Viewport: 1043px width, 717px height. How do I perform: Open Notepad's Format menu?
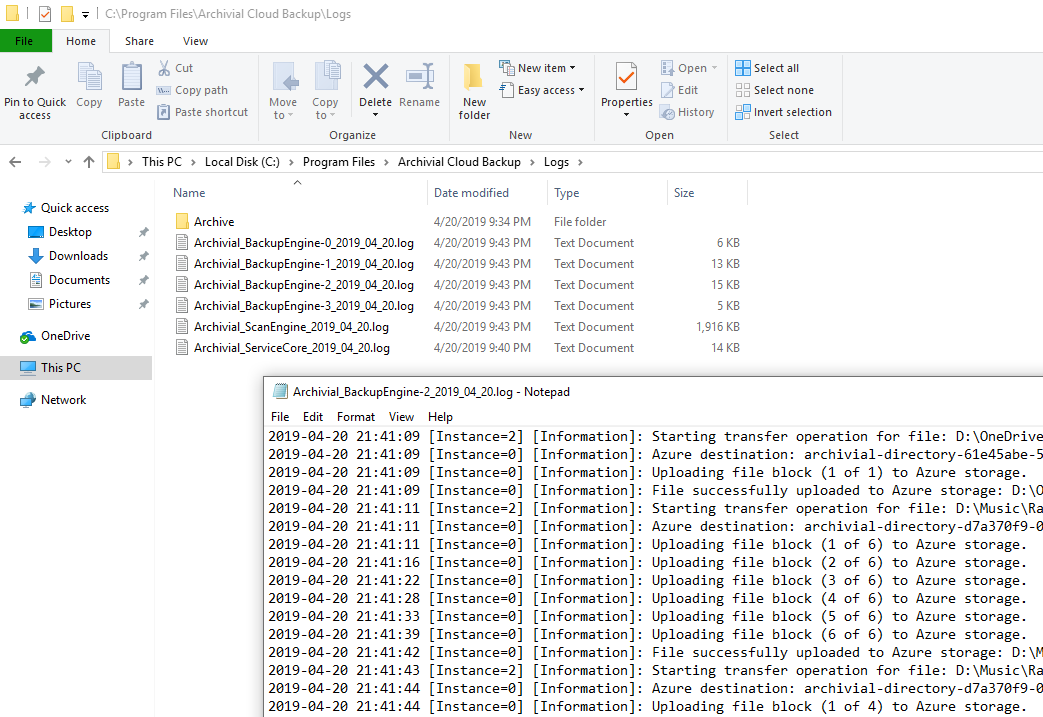point(356,416)
